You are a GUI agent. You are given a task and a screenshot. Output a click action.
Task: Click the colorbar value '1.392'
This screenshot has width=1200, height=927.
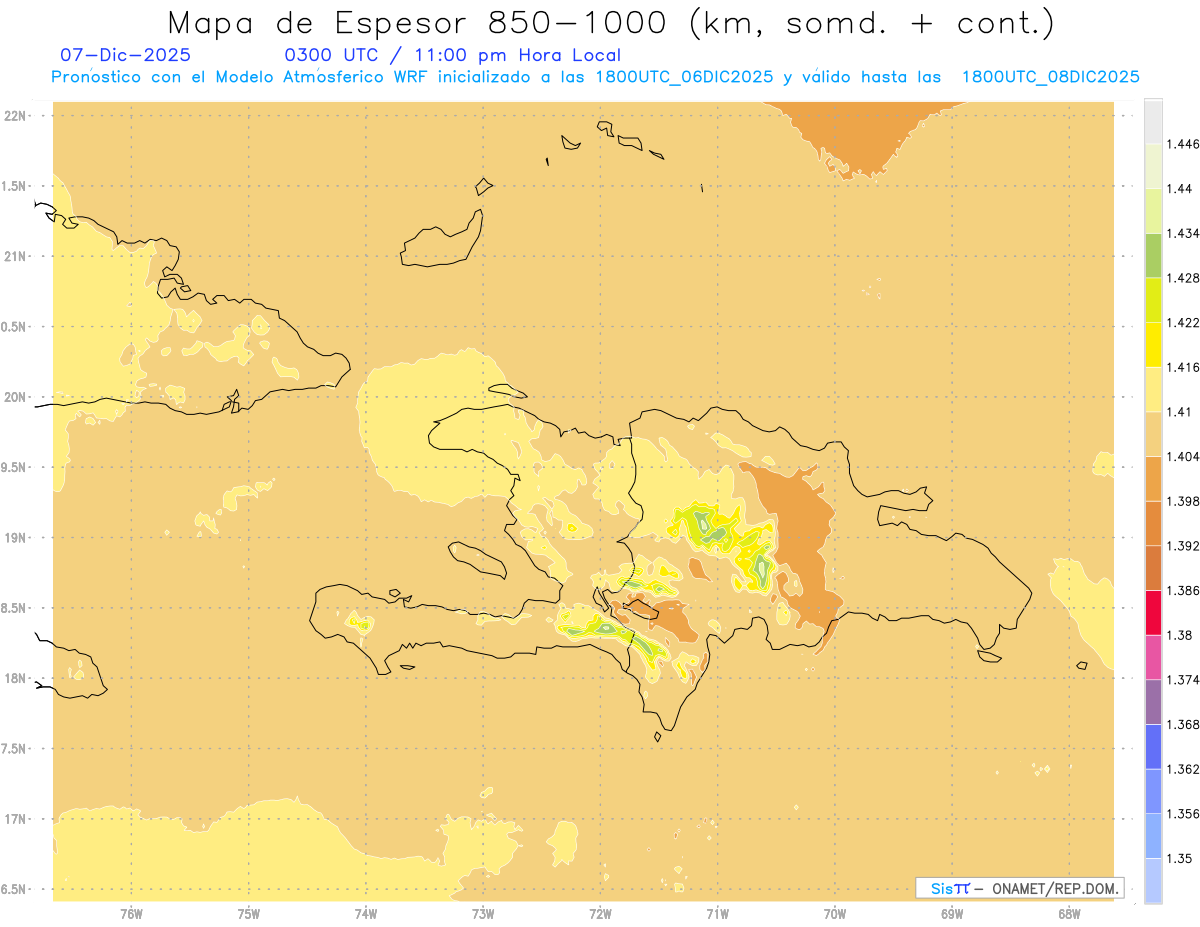(1182, 546)
